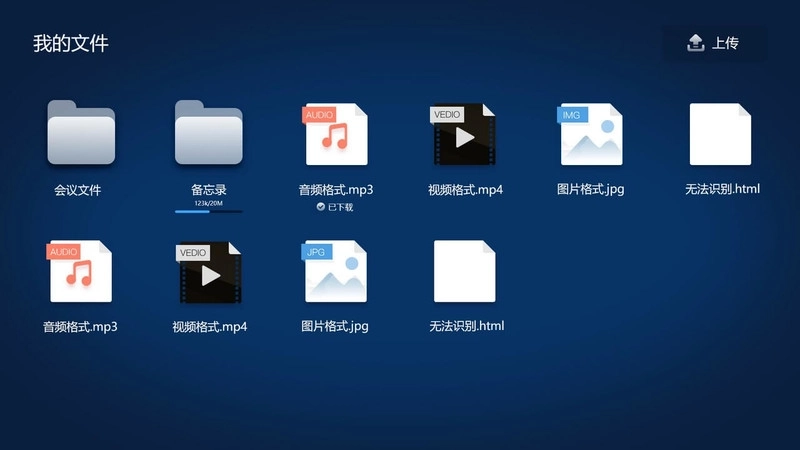Click the 备忘录 download progress bar
The height and width of the screenshot is (450, 800).
209,212
